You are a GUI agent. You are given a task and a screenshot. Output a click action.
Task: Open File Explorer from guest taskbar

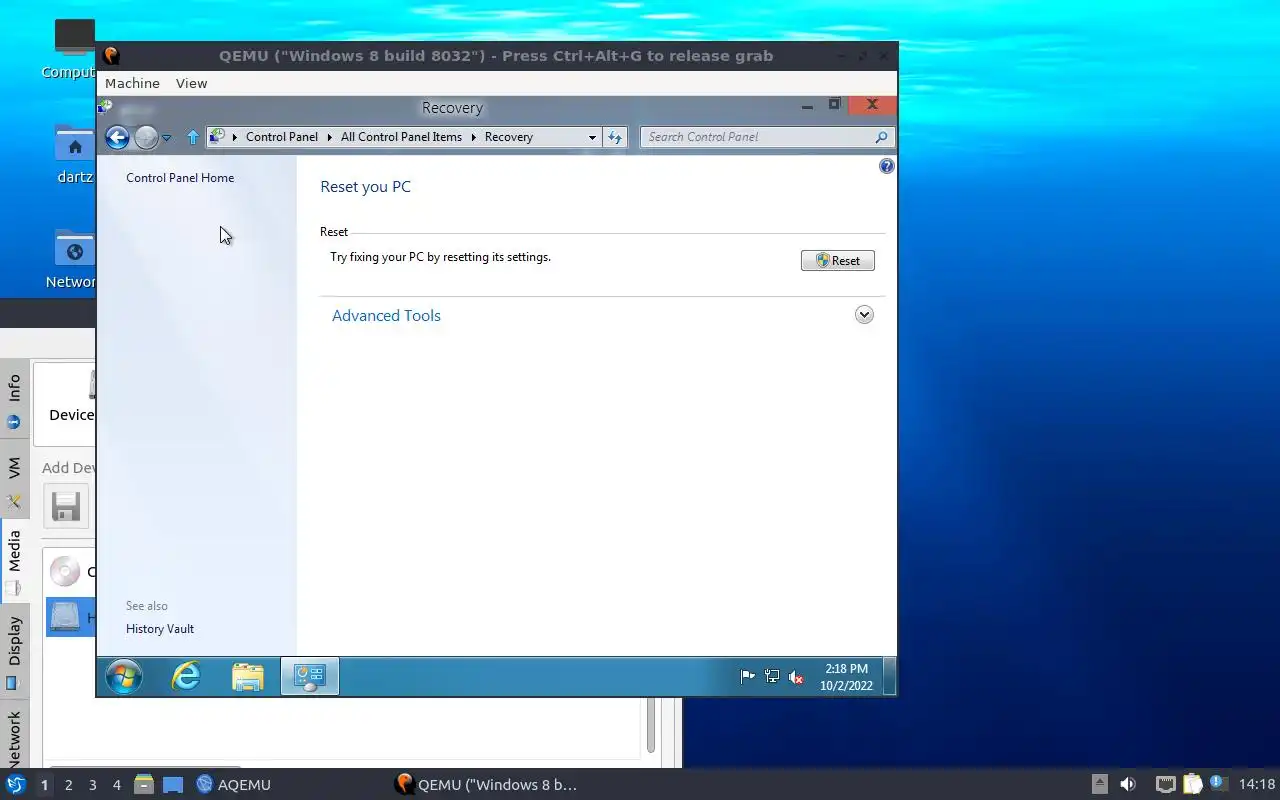pyautogui.click(x=248, y=677)
